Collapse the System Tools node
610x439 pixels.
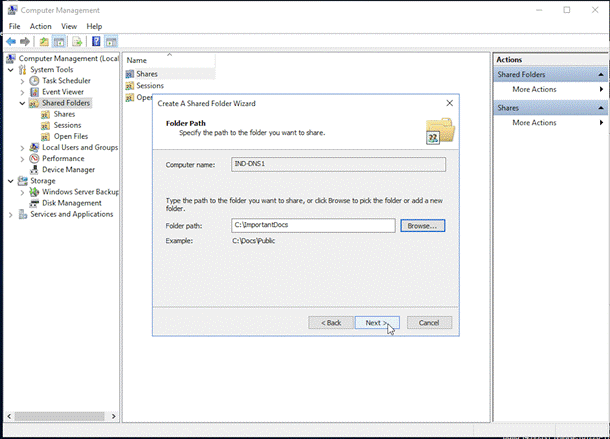pos(11,70)
